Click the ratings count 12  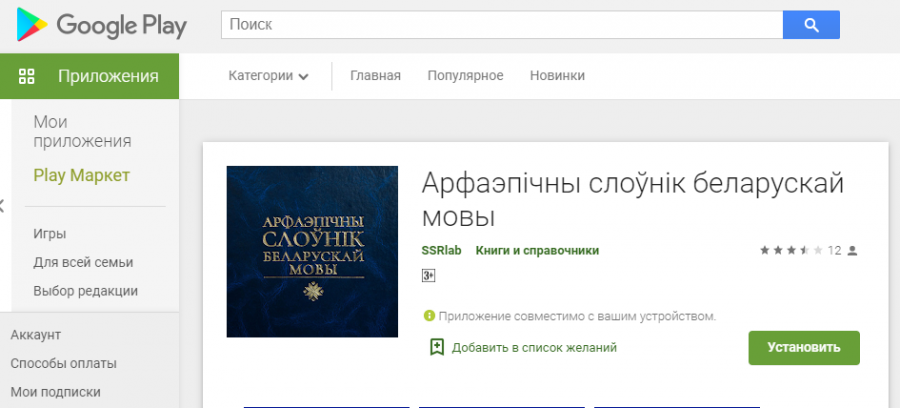point(835,251)
